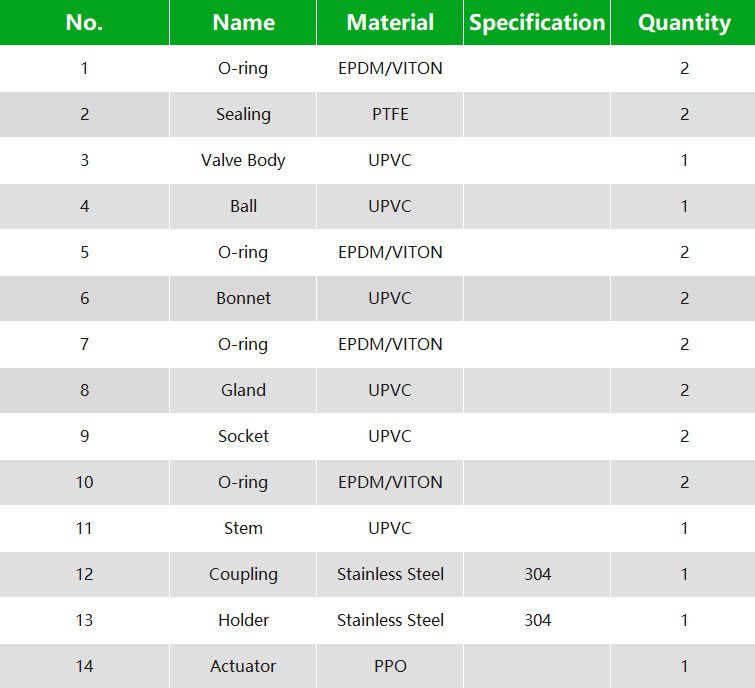Select the row number 10 cell
755x688 pixels.
84,482
